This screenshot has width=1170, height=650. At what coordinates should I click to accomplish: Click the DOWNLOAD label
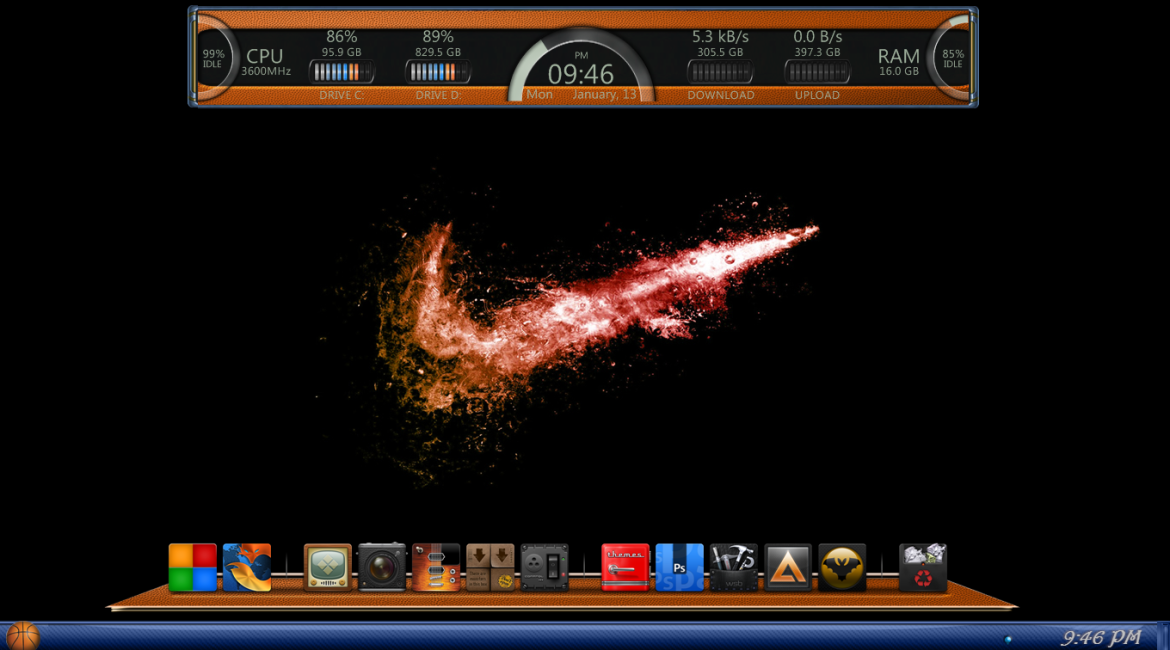coord(721,96)
